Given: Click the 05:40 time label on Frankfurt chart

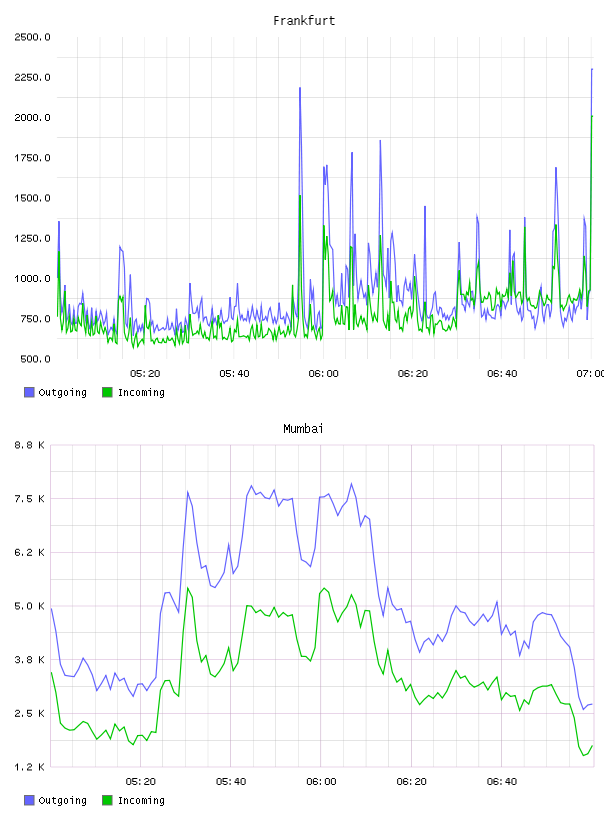Looking at the screenshot, I should click(234, 374).
